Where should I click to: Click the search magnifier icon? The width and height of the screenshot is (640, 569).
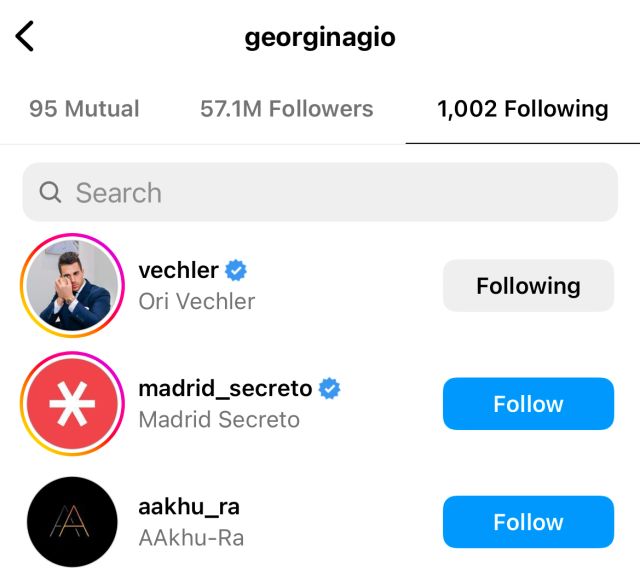tap(50, 192)
